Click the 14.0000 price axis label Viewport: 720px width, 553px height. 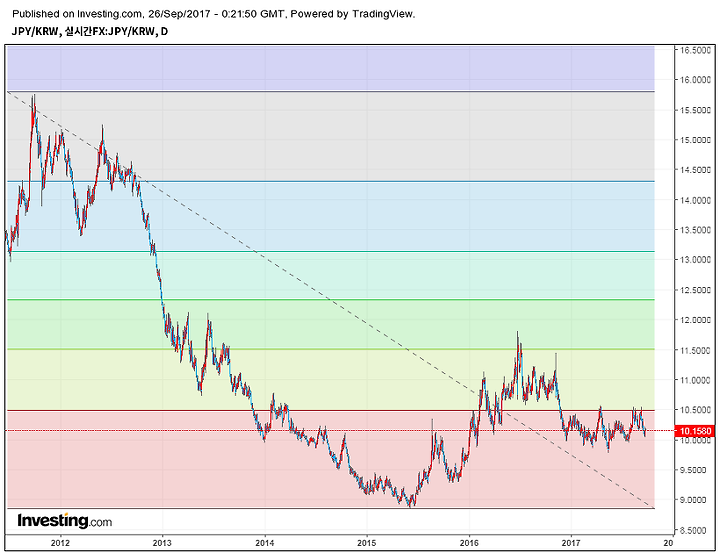(x=696, y=200)
